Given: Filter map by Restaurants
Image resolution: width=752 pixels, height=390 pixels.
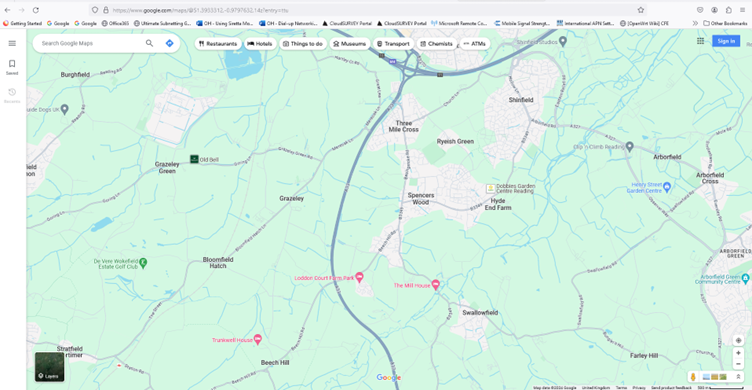Looking at the screenshot, I should tap(218, 44).
